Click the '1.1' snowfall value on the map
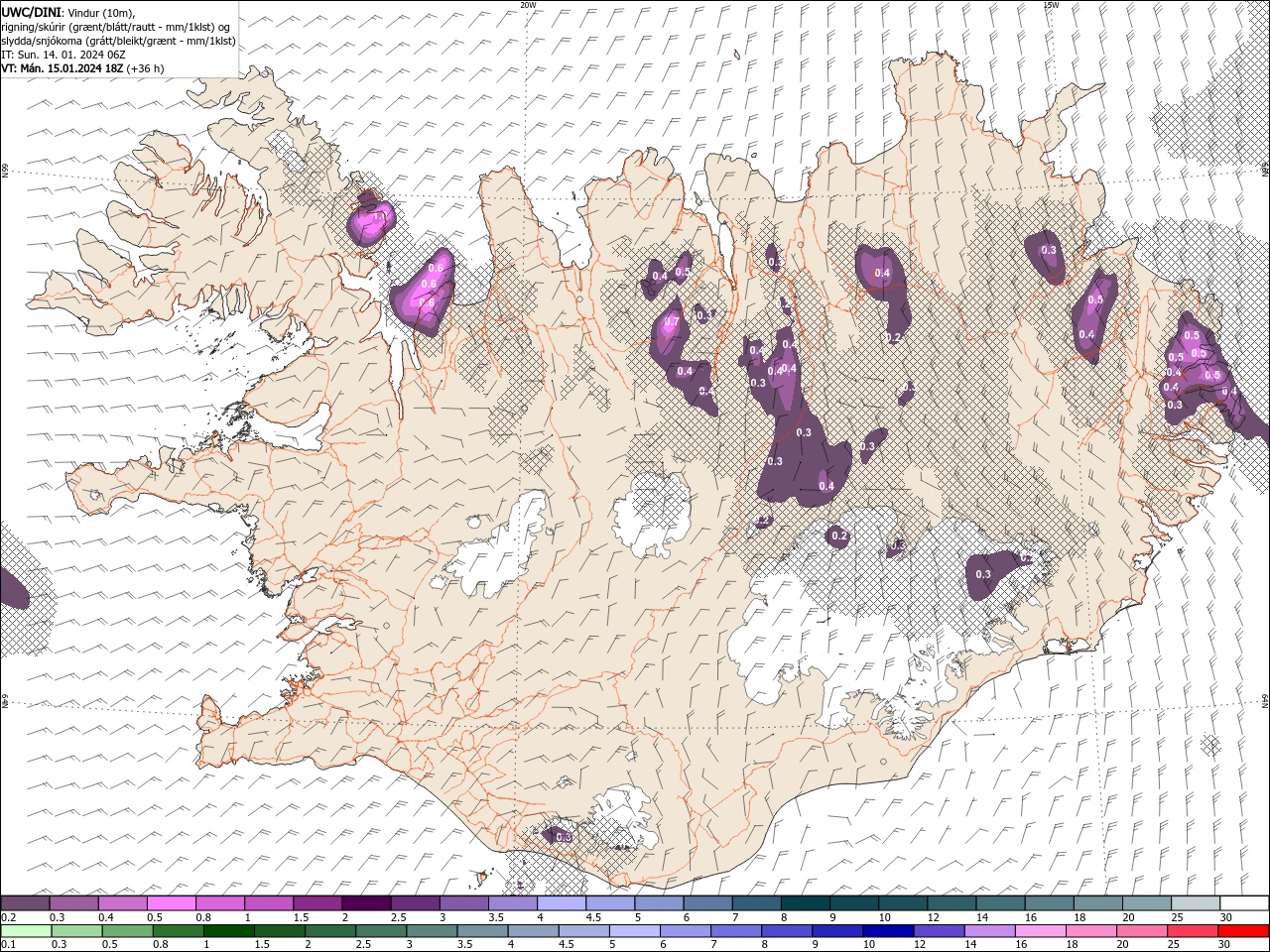The image size is (1270, 952). [x=379, y=215]
